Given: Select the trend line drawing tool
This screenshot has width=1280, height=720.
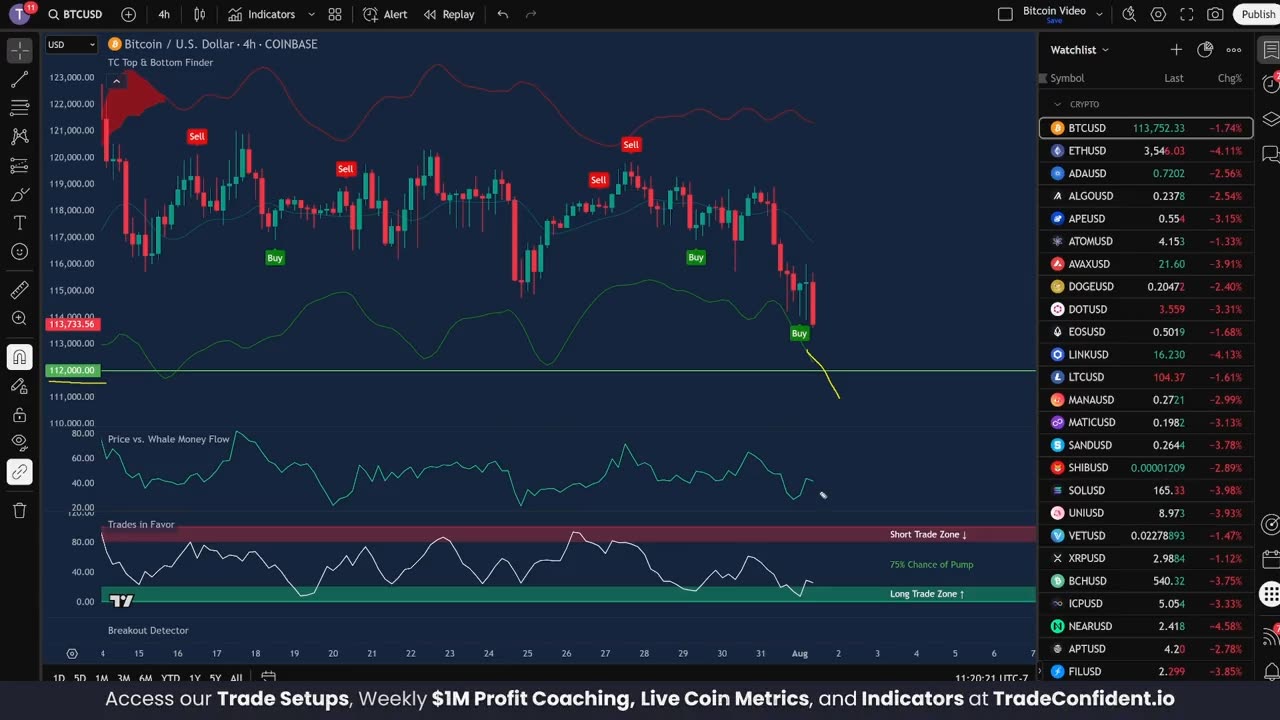Looking at the screenshot, I should coord(19,79).
